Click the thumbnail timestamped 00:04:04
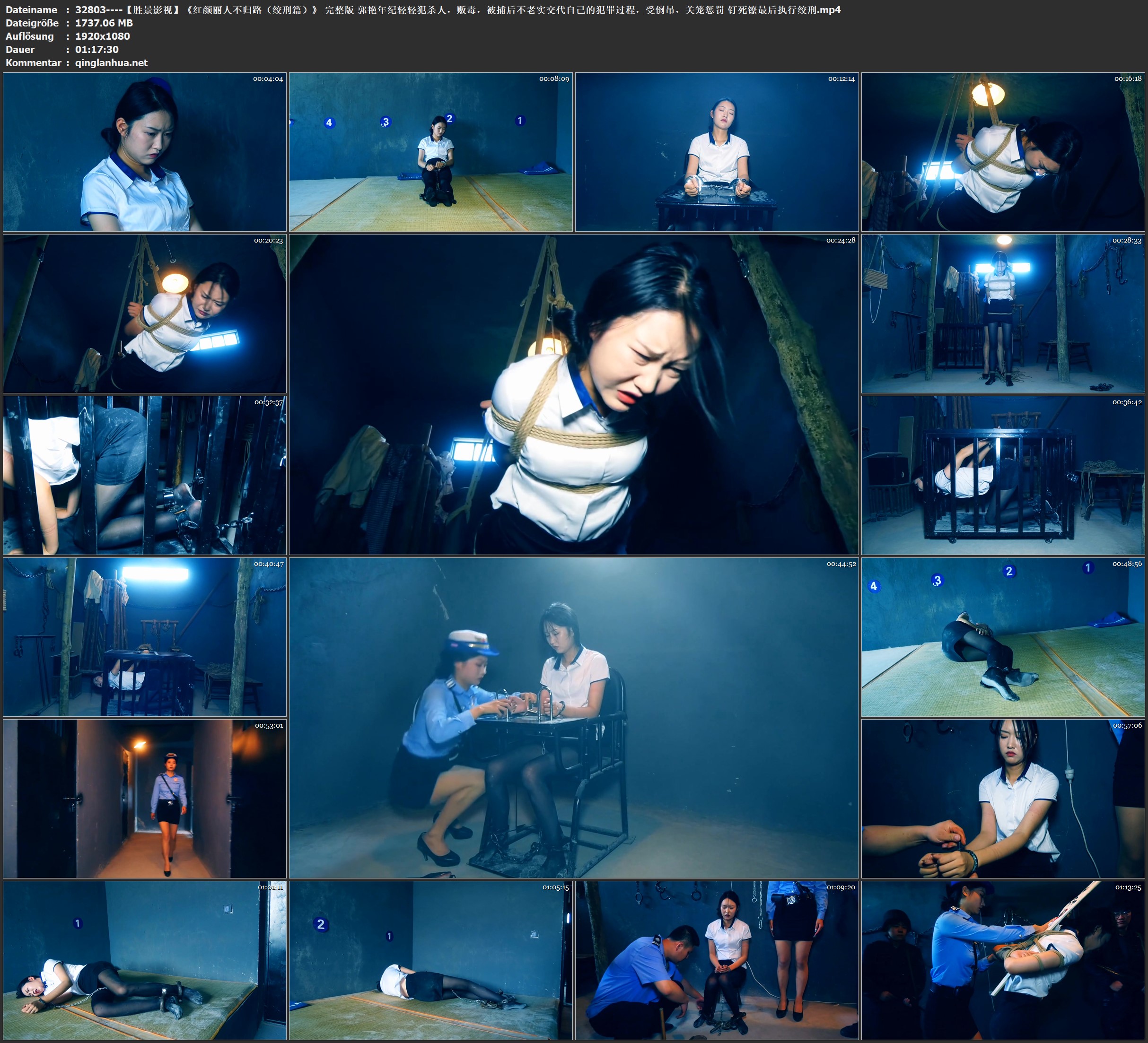This screenshot has height=1043, width=1148. [145, 151]
